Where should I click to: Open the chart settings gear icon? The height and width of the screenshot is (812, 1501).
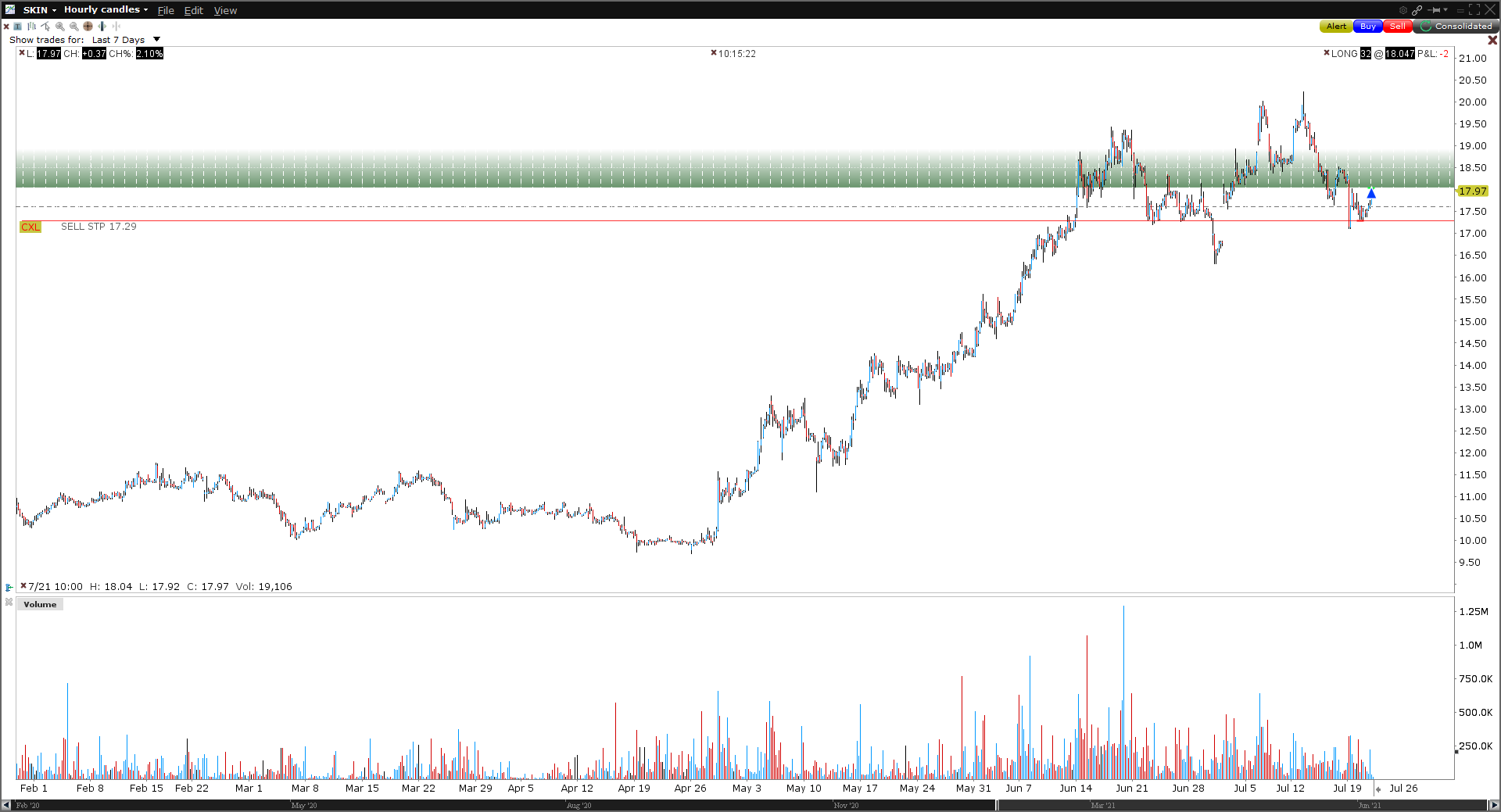(1403, 10)
